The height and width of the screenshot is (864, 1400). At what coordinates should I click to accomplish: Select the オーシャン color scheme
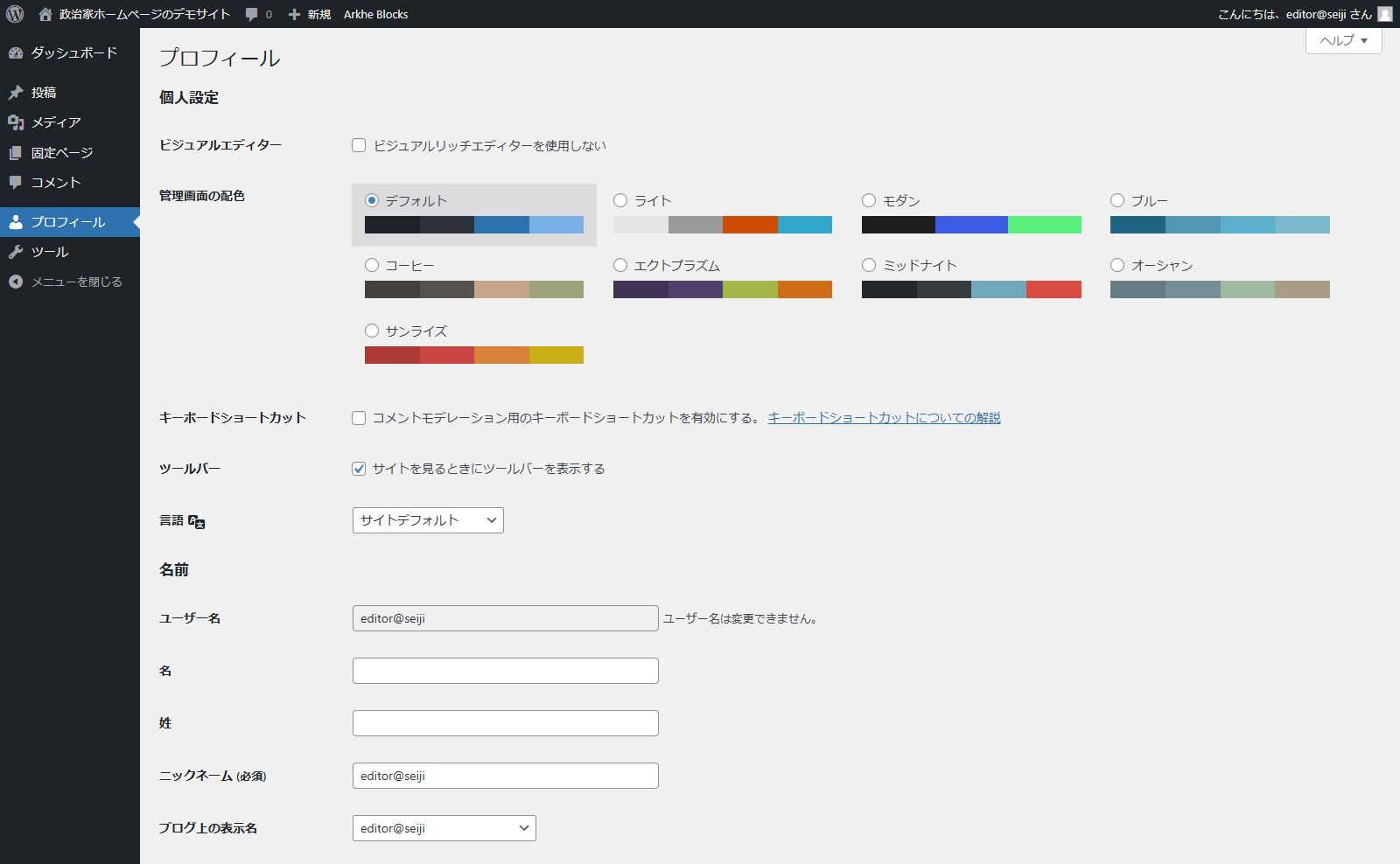(x=1117, y=265)
